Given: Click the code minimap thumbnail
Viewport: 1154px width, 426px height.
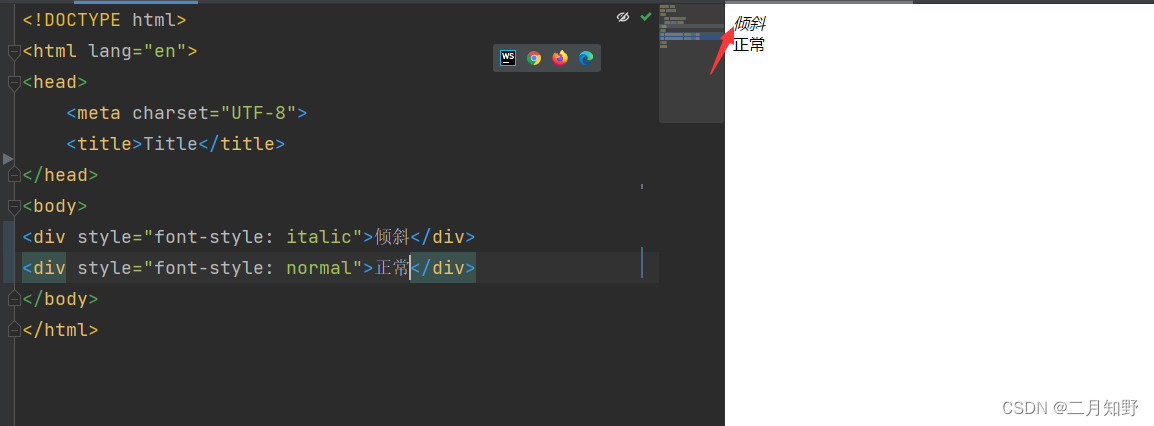Looking at the screenshot, I should [x=691, y=63].
